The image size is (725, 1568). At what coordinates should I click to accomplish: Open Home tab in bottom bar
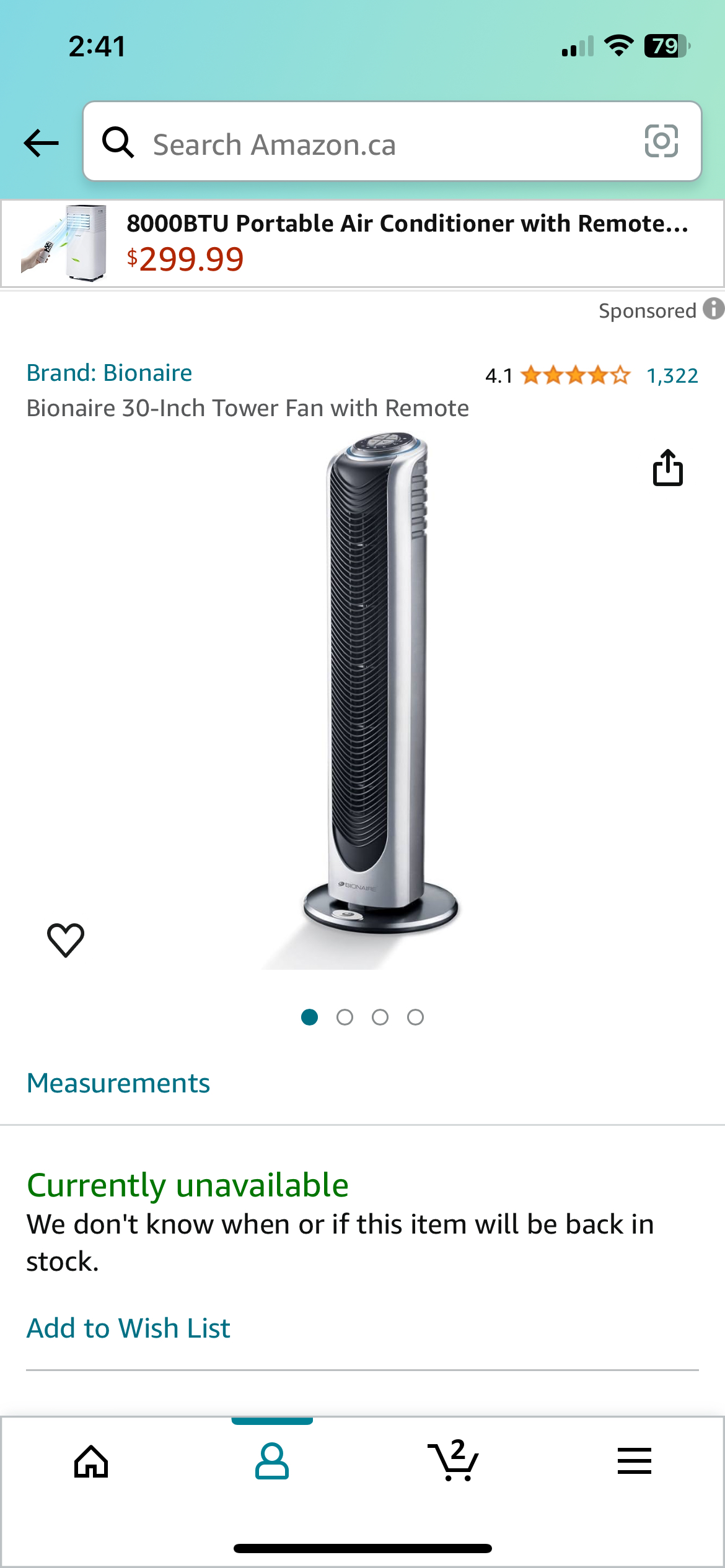(91, 1461)
